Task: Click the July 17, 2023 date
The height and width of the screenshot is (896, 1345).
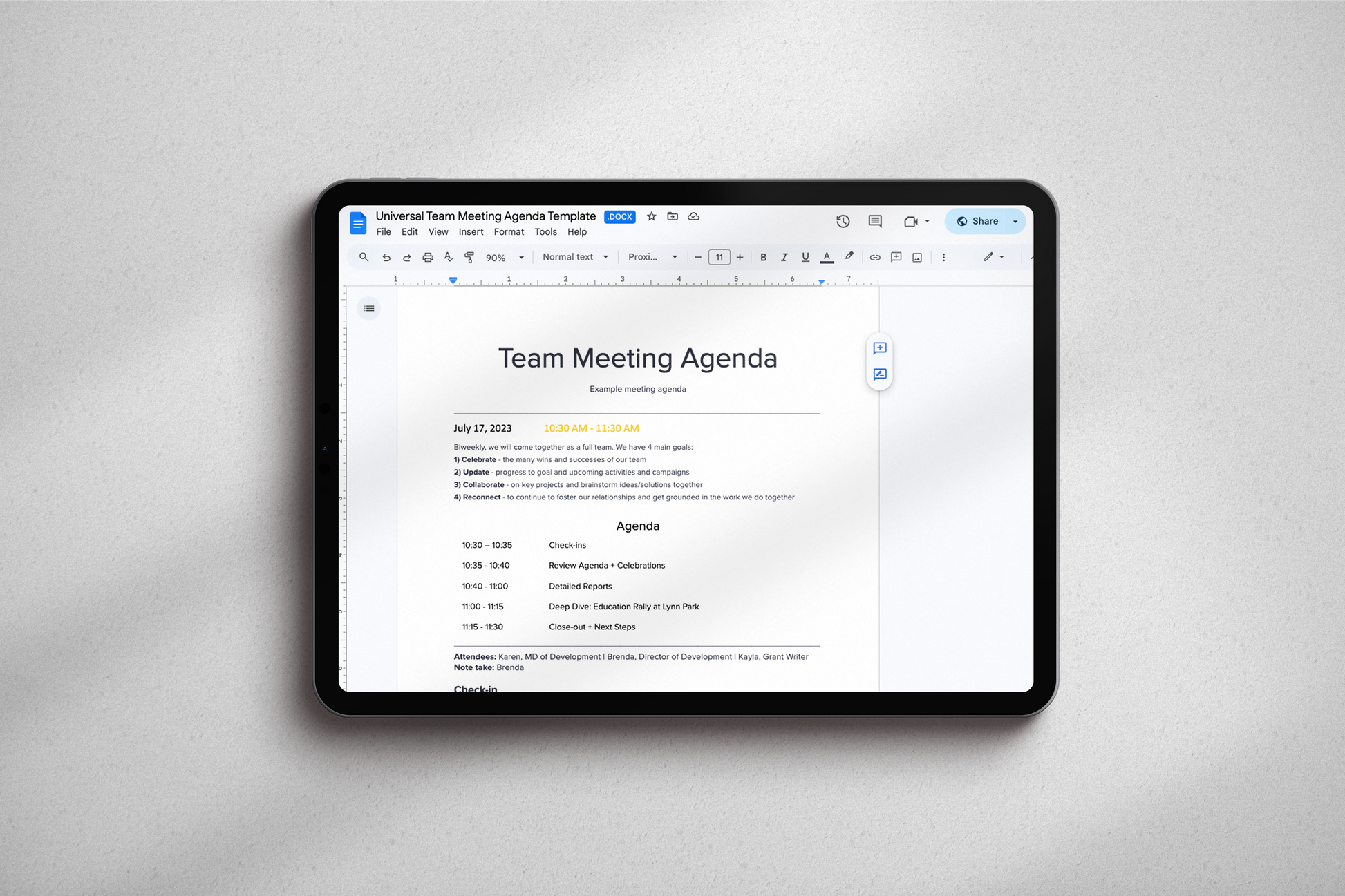Action: tap(482, 428)
